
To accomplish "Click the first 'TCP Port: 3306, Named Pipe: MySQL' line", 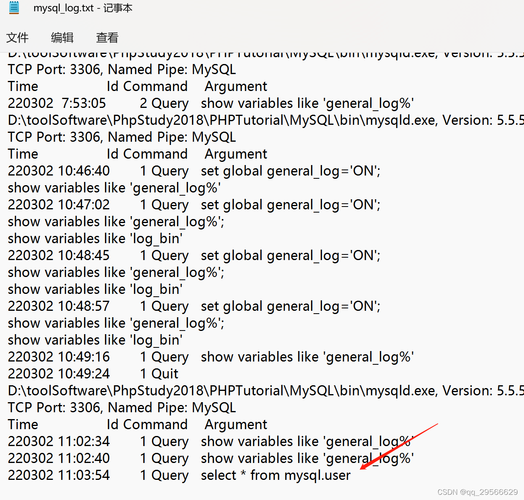I will coord(122,70).
